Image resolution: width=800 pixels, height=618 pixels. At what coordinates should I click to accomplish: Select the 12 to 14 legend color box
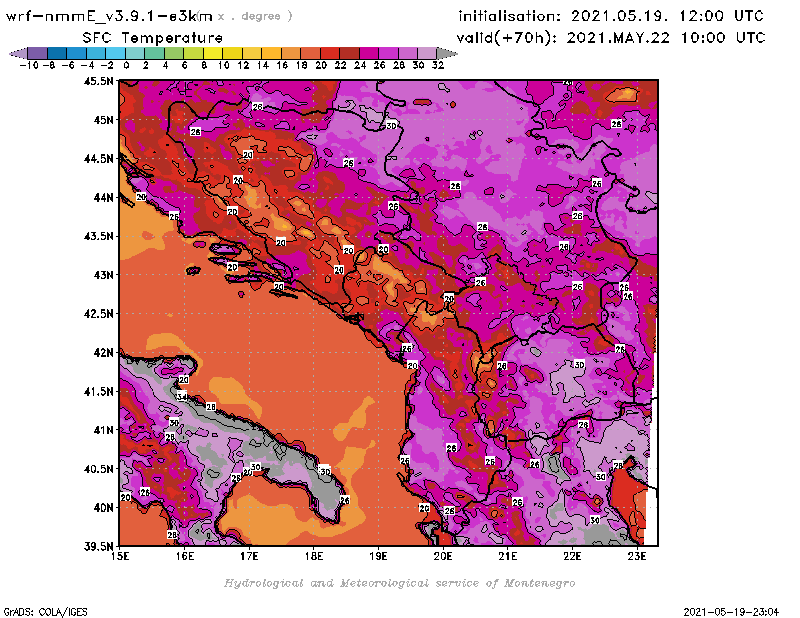252,53
